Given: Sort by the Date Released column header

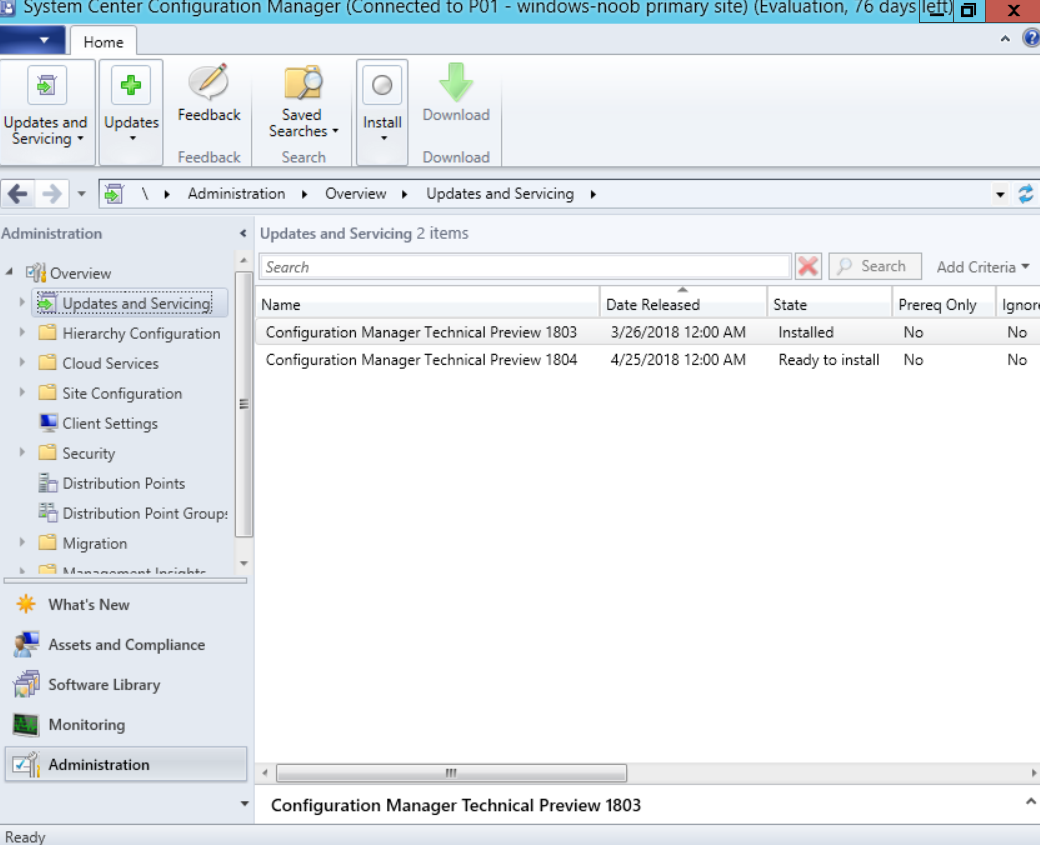Looking at the screenshot, I should 683,304.
